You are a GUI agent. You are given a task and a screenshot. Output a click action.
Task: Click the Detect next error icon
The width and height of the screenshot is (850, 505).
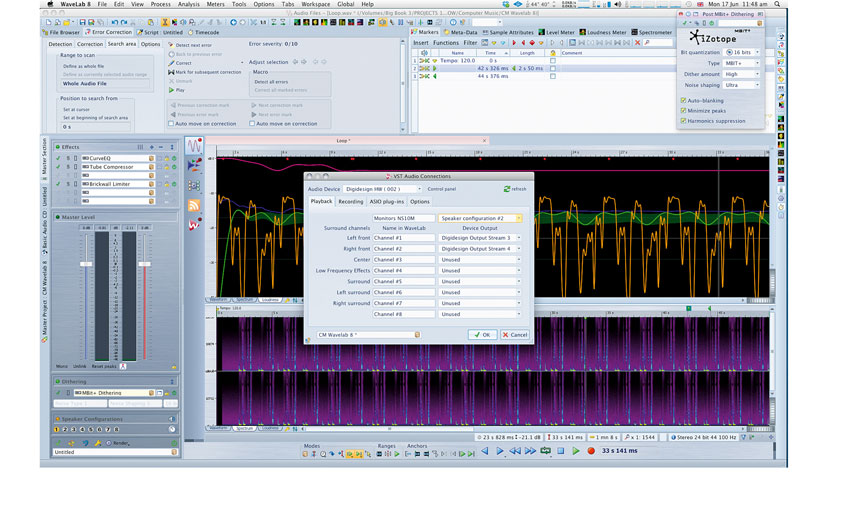(x=171, y=46)
